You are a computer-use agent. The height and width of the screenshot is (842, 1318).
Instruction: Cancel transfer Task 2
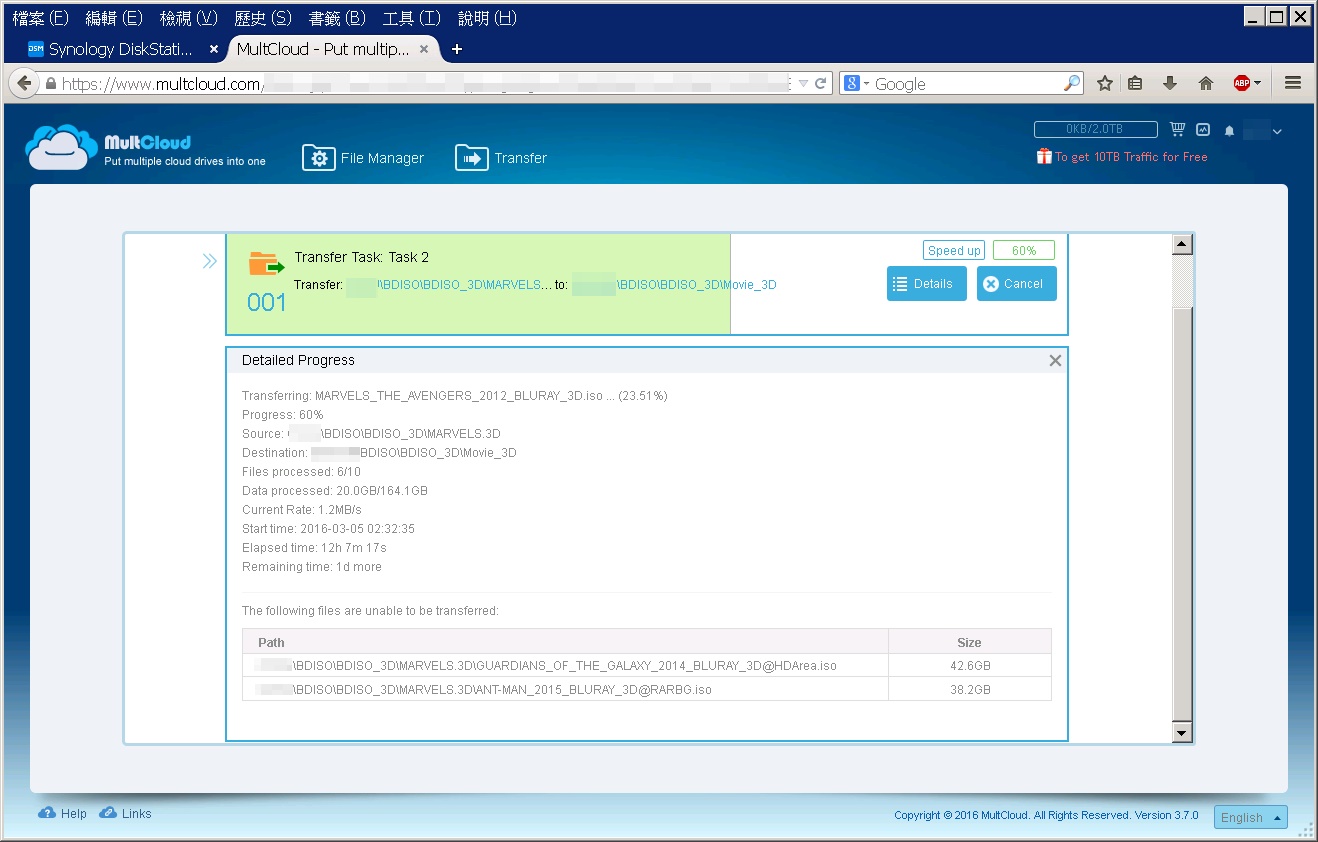(x=1016, y=283)
